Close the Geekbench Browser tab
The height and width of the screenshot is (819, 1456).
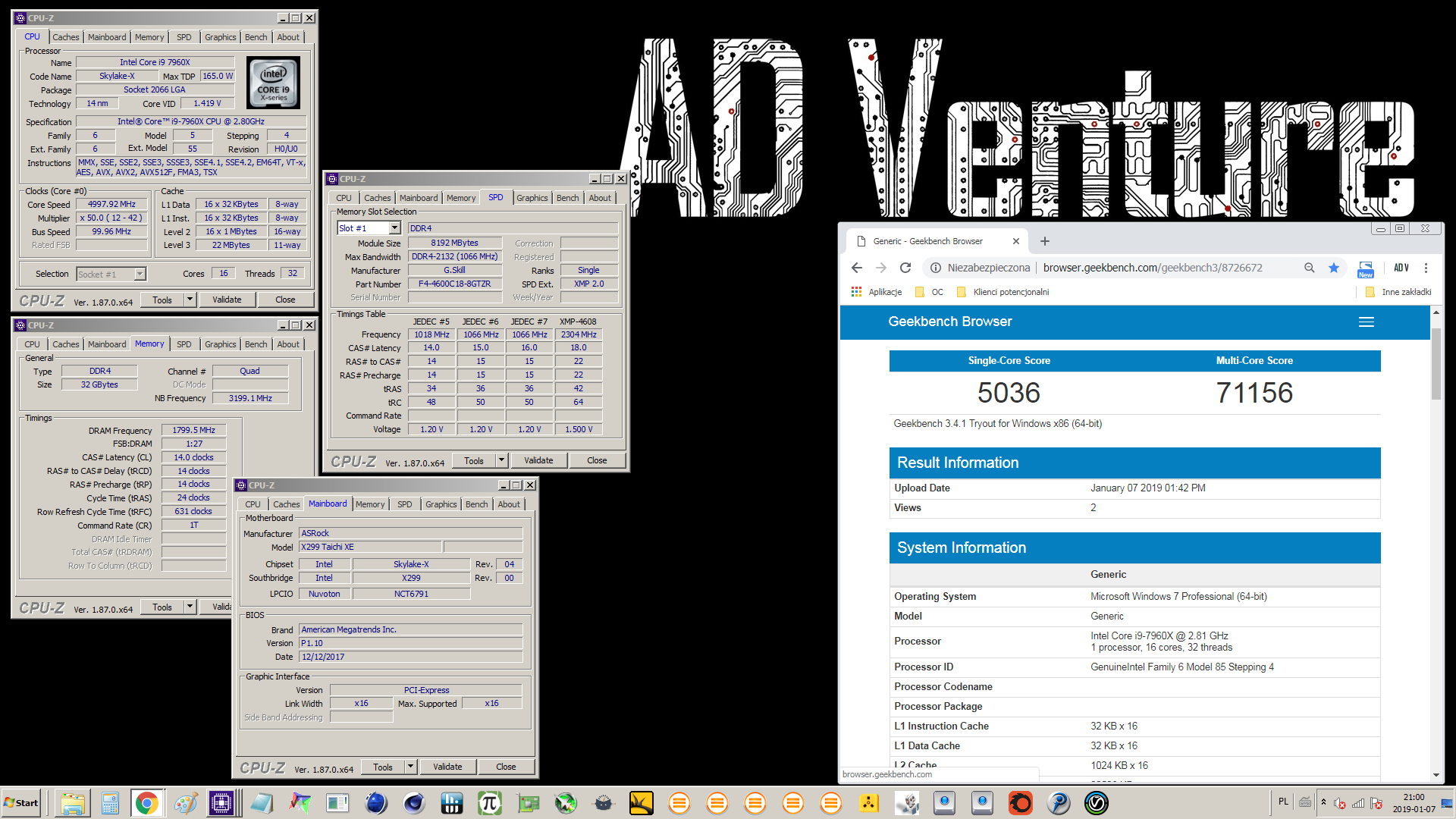click(1016, 241)
